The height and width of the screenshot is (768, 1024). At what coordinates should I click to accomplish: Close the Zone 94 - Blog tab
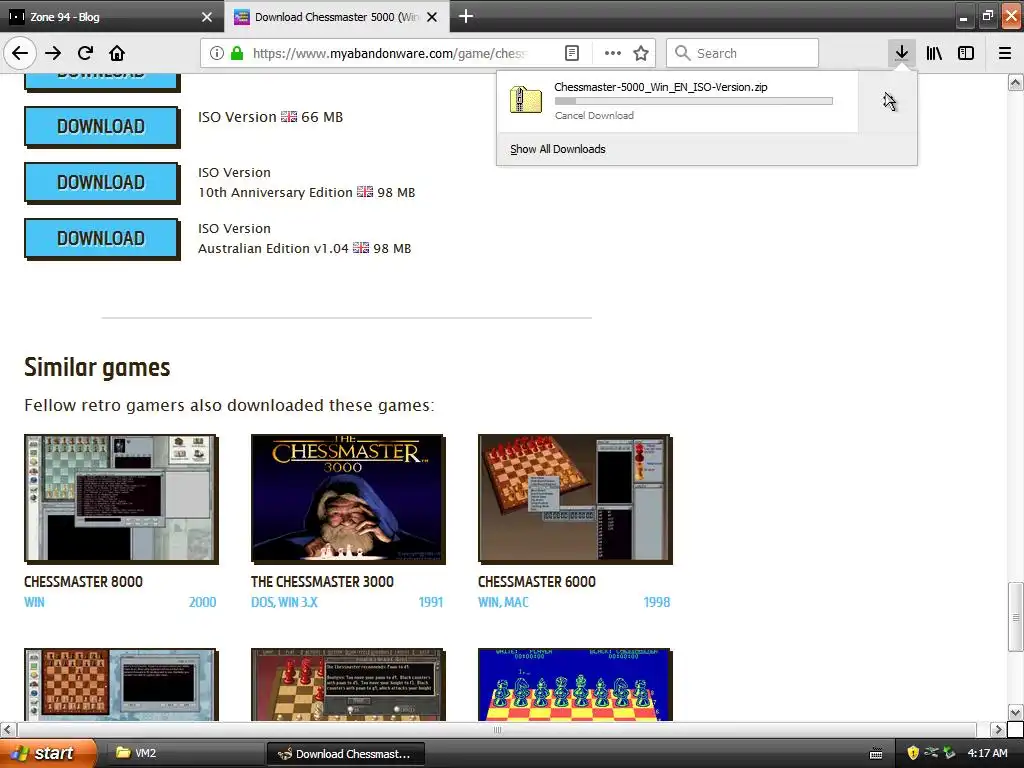(206, 17)
